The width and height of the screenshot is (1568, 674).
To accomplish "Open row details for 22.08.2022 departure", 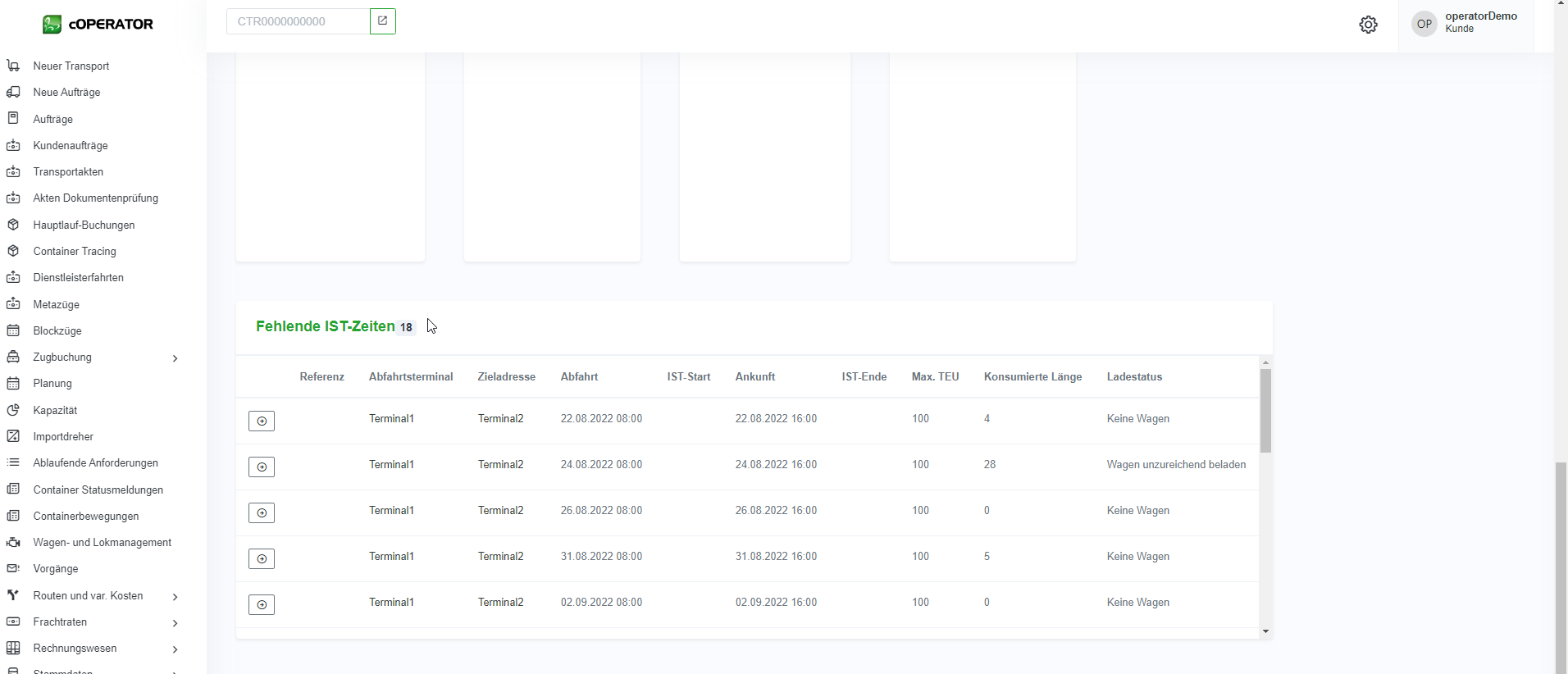I will tap(262, 421).
